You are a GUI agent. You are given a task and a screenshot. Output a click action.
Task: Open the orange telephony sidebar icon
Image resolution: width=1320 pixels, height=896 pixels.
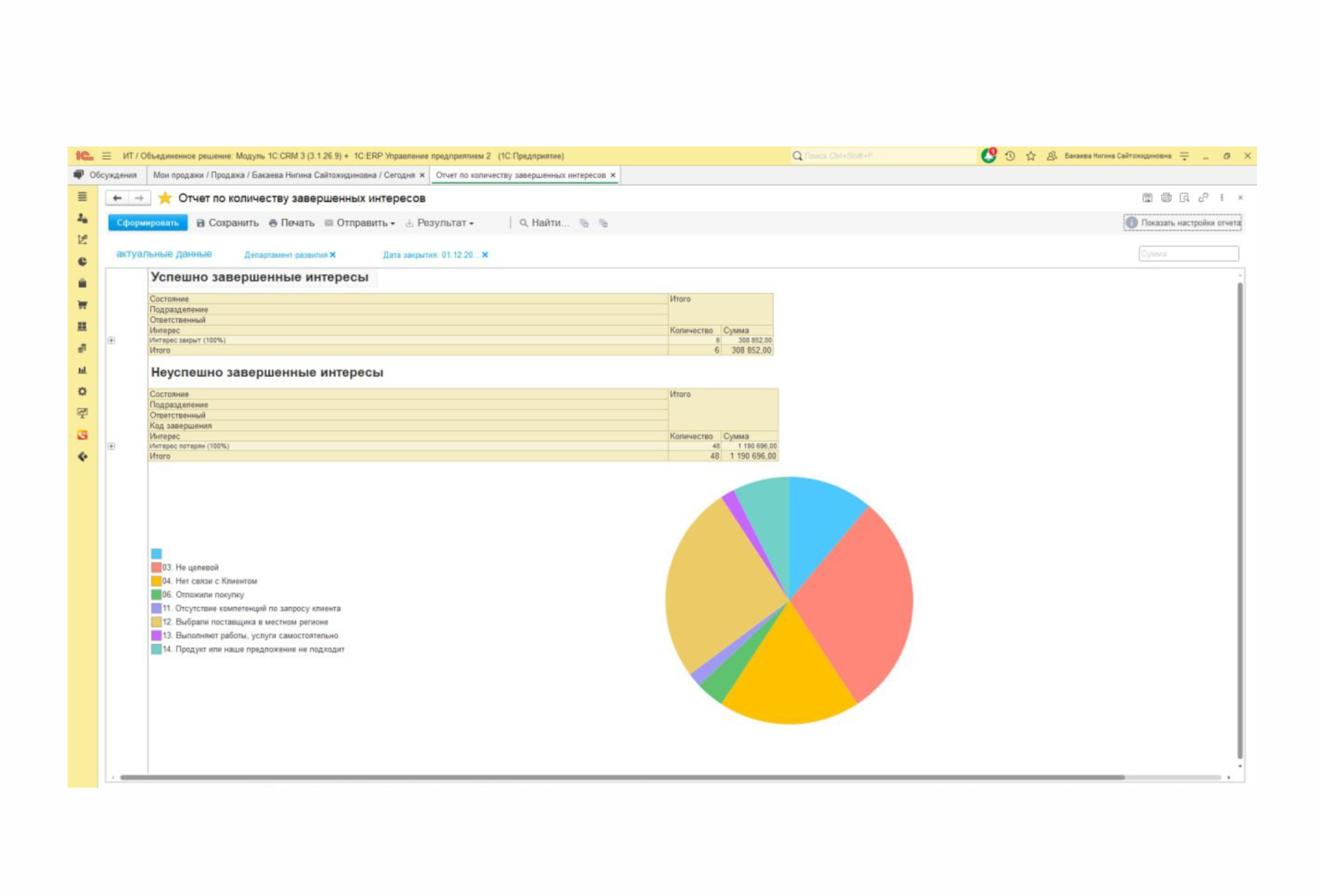click(82, 434)
